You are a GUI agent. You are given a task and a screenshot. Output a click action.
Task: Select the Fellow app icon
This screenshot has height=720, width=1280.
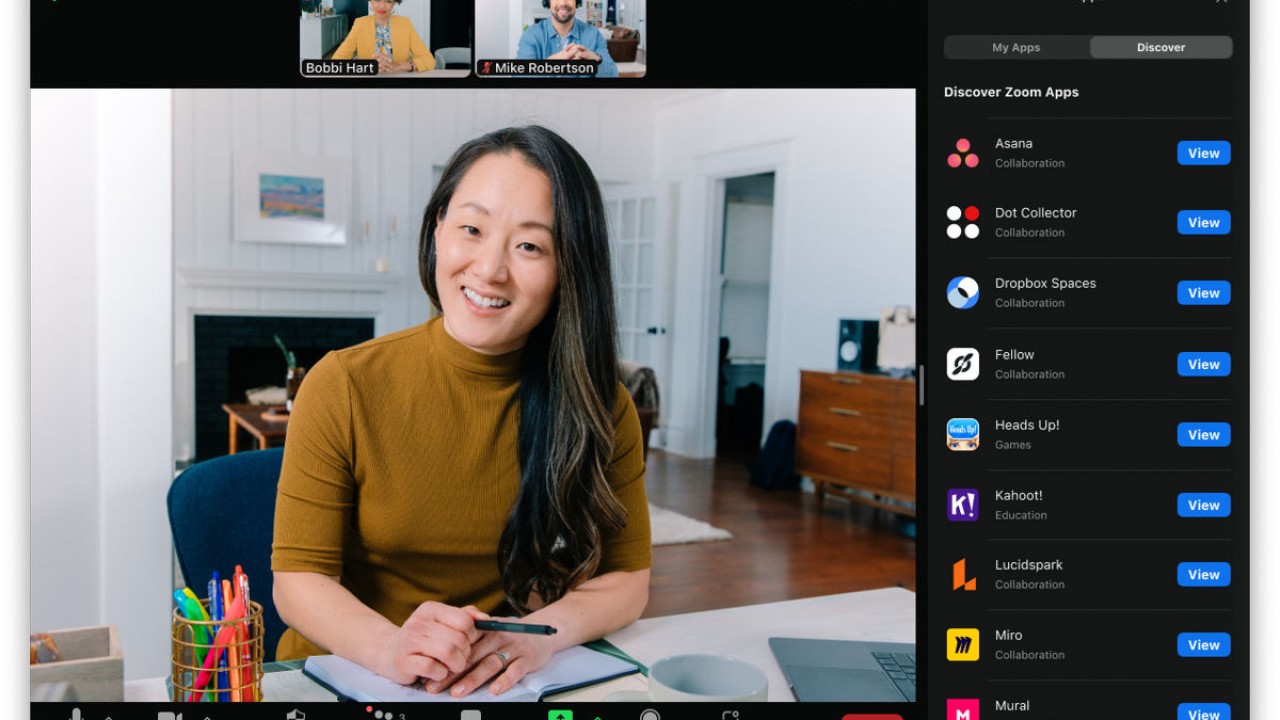click(x=962, y=364)
